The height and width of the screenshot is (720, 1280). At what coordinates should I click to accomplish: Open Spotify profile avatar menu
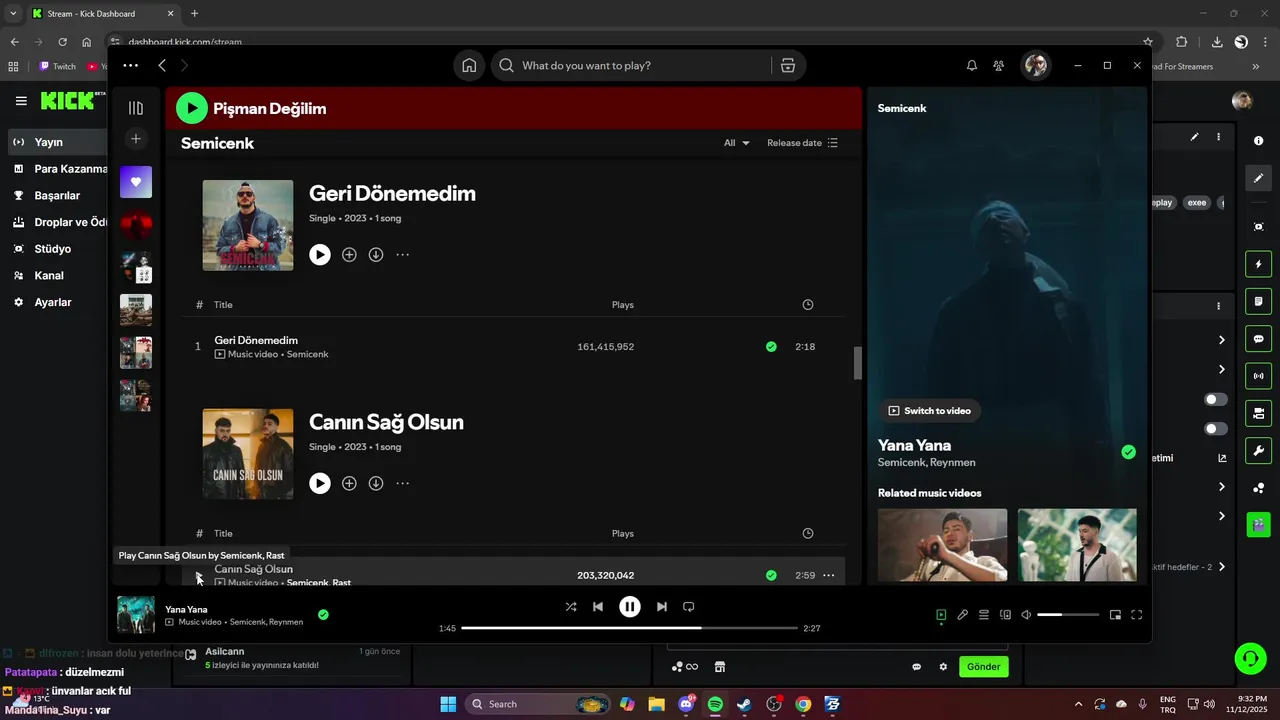pos(1035,65)
